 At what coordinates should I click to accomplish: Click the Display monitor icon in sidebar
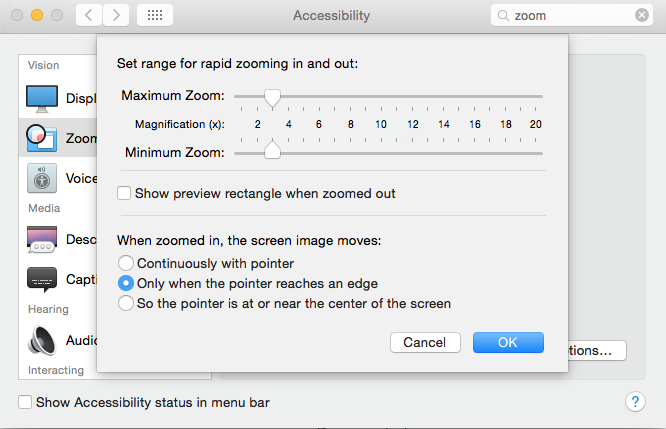(42, 98)
